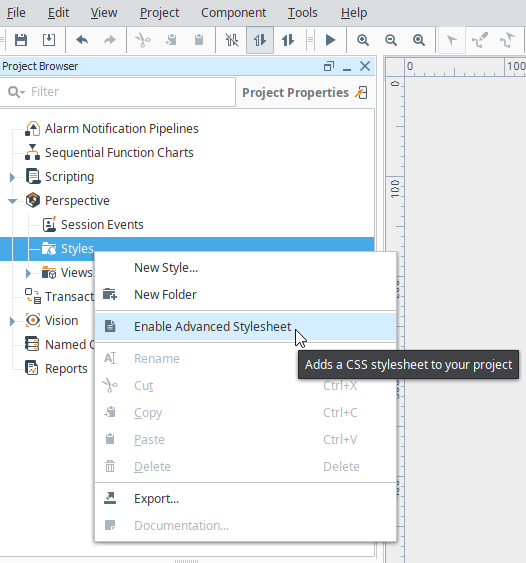This screenshot has width=526, height=563.
Task: Open the View menu
Action: [104, 13]
